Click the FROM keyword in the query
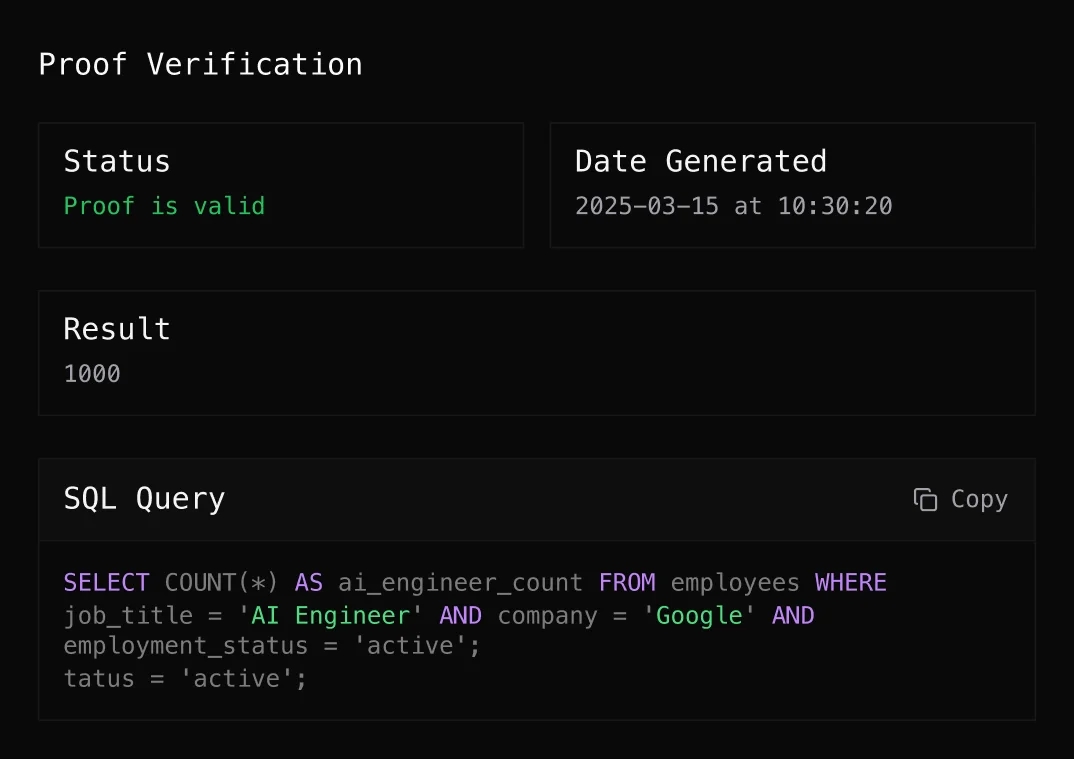1074x759 pixels. point(627,583)
